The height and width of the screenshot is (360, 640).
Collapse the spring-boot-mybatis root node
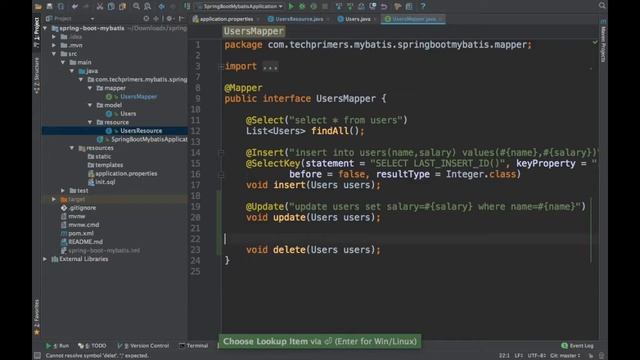click(x=45, y=28)
